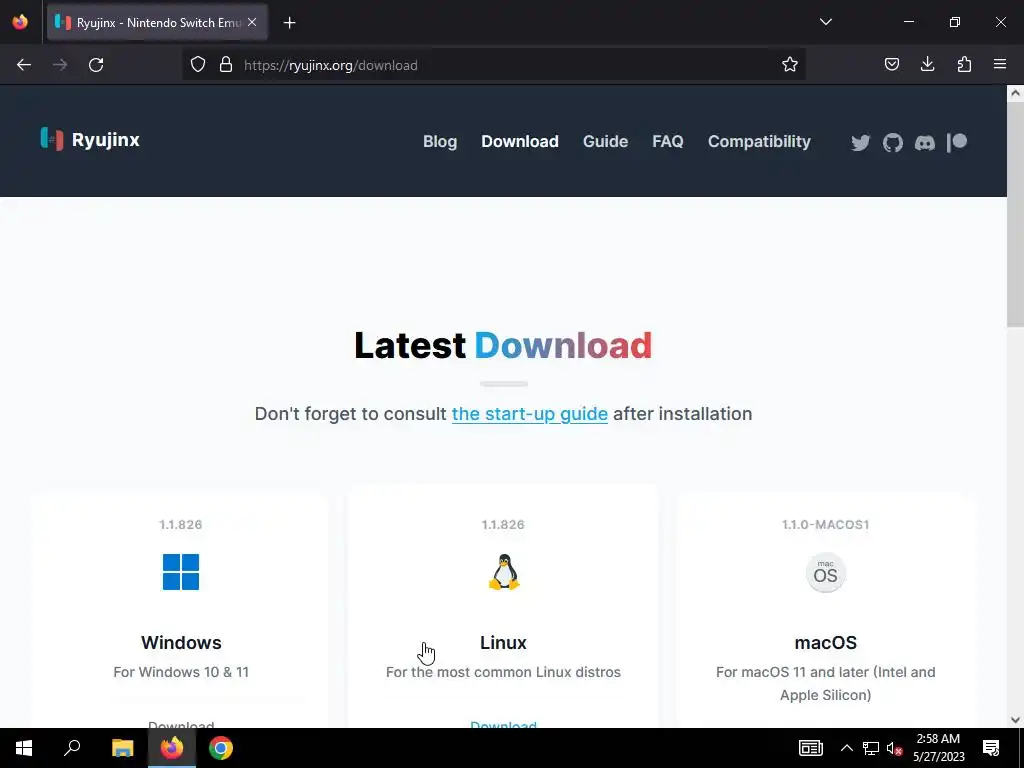Open the Ryujinx GitHub icon

[x=893, y=142]
